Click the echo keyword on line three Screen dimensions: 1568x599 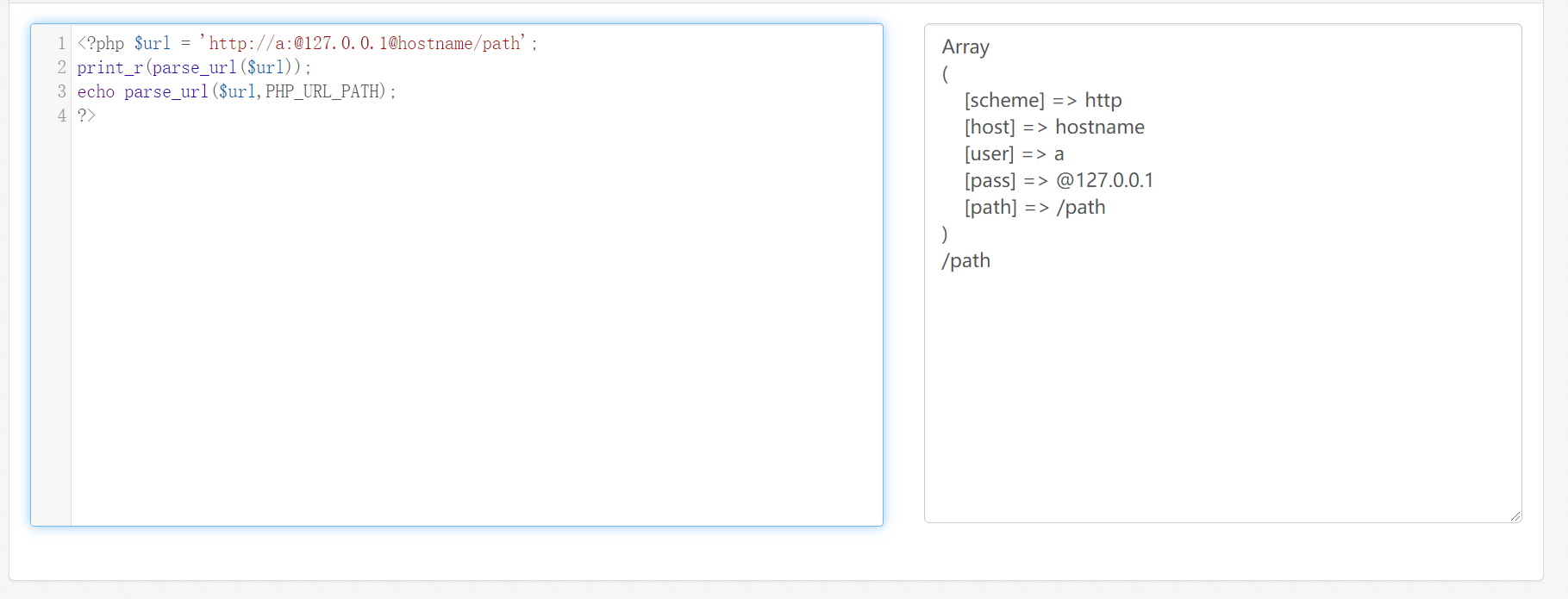[x=96, y=91]
